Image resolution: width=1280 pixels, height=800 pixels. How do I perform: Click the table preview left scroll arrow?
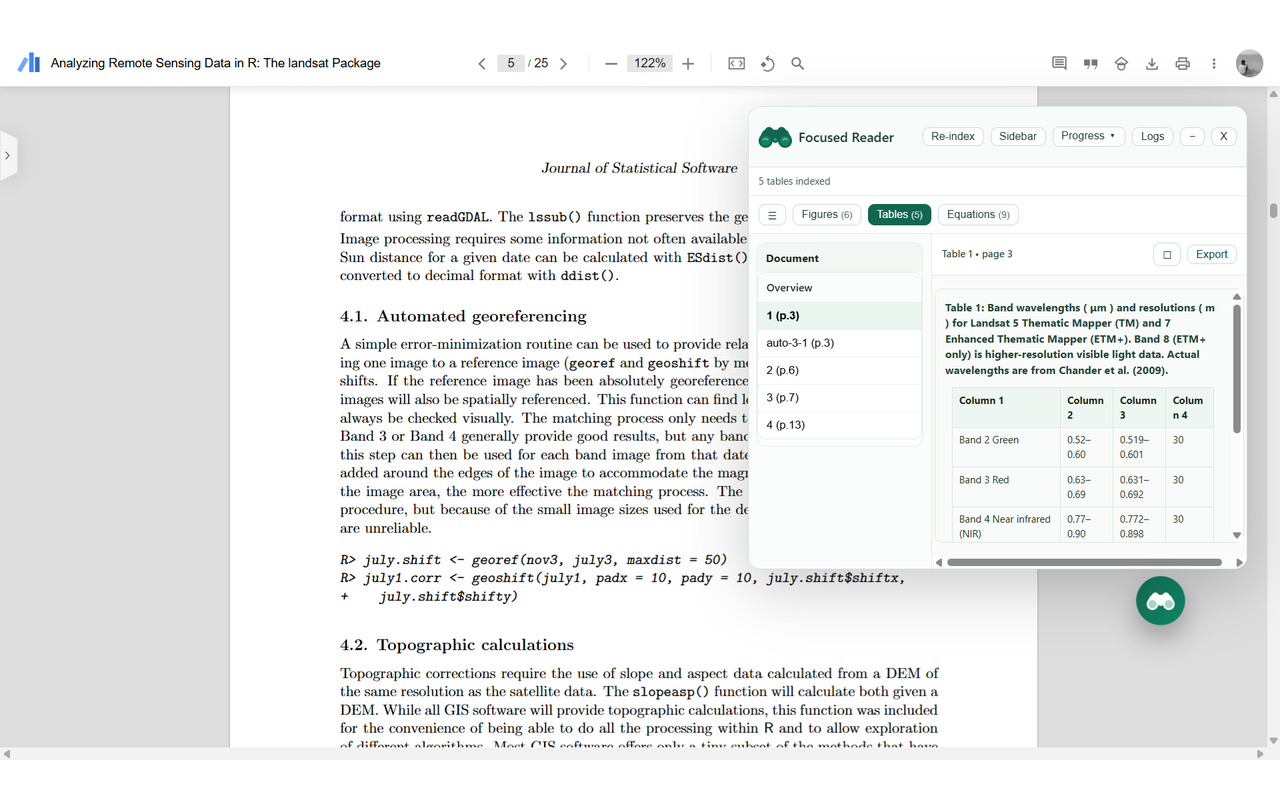coord(939,562)
